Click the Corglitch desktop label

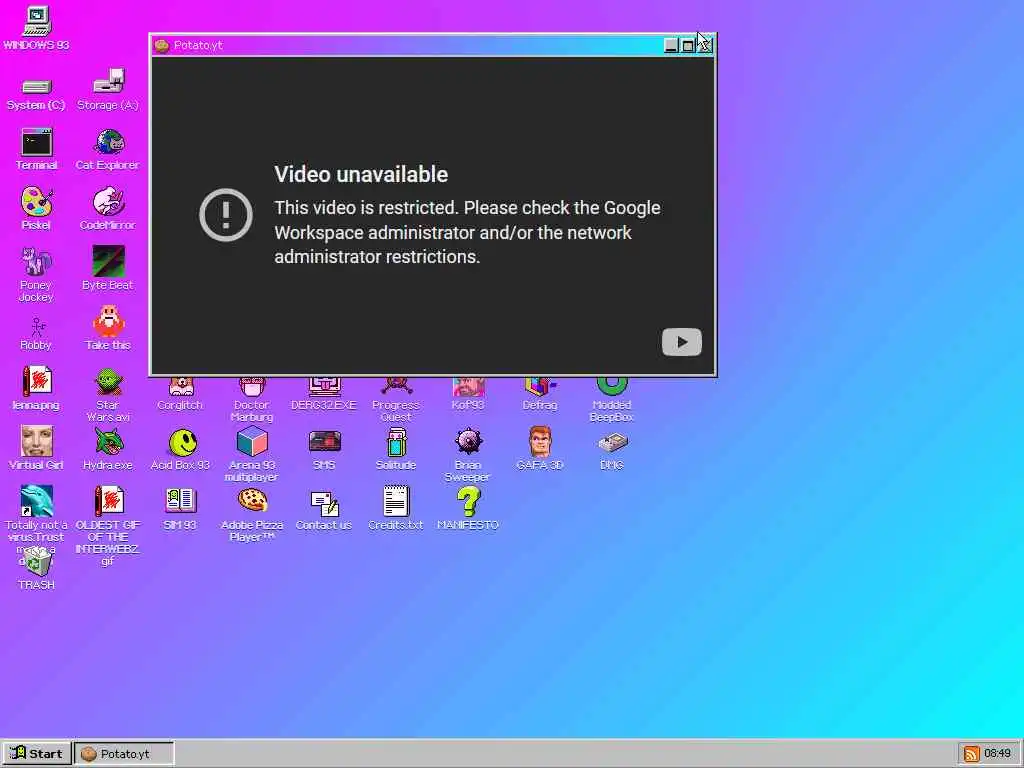(180, 405)
